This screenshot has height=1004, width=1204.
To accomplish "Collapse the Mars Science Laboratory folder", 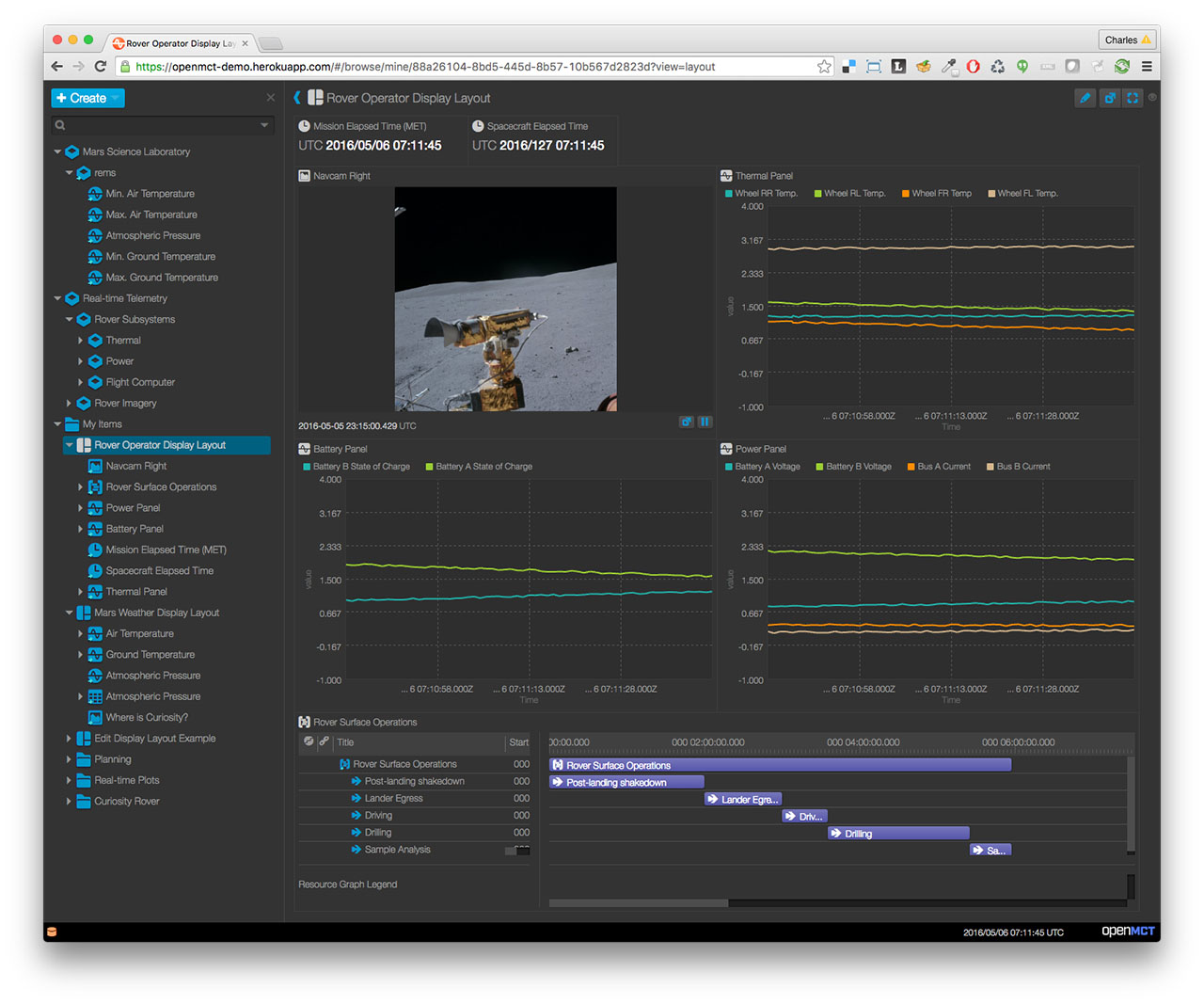I will pyautogui.click(x=57, y=151).
